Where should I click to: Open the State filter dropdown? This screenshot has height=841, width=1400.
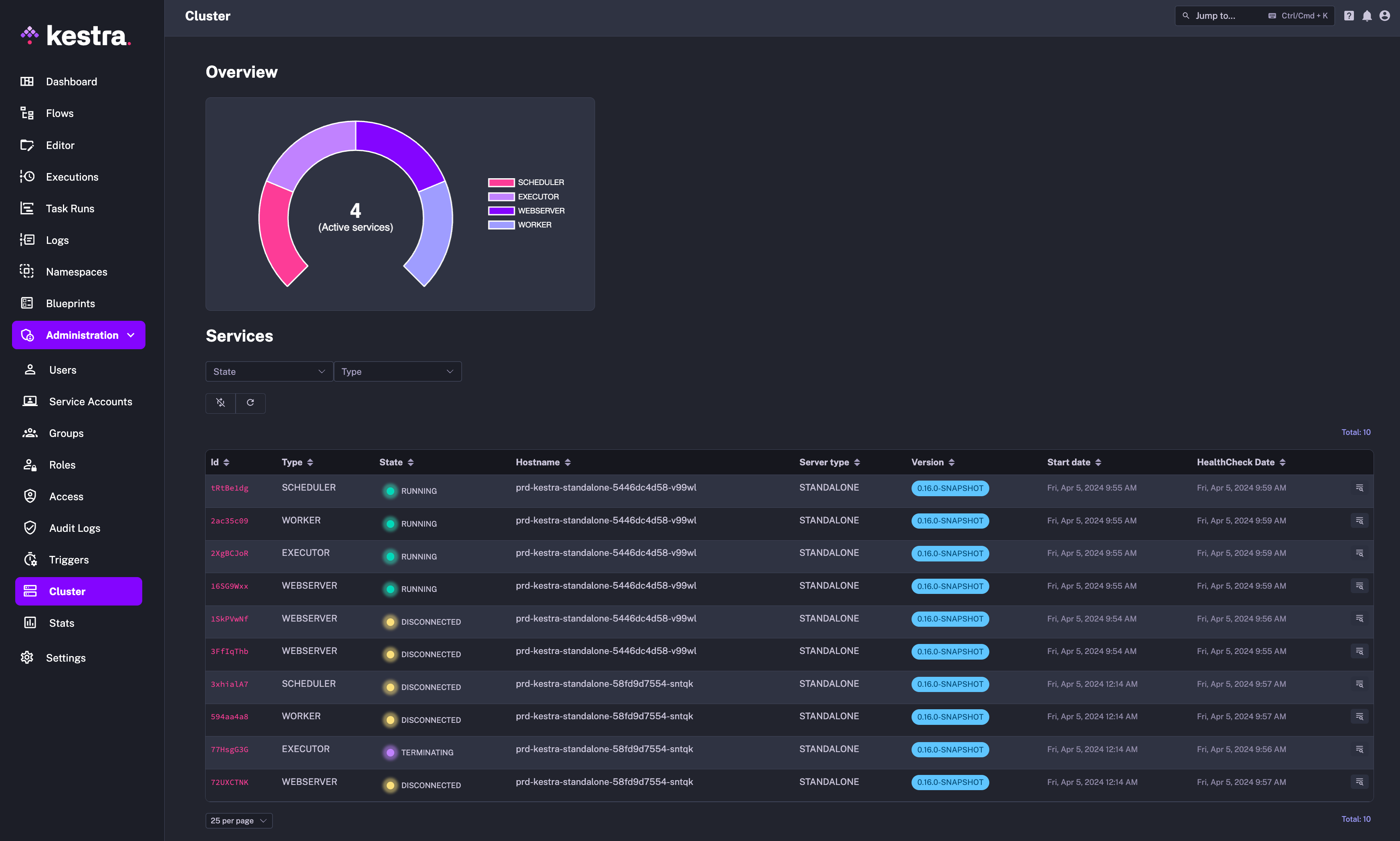[x=269, y=372]
